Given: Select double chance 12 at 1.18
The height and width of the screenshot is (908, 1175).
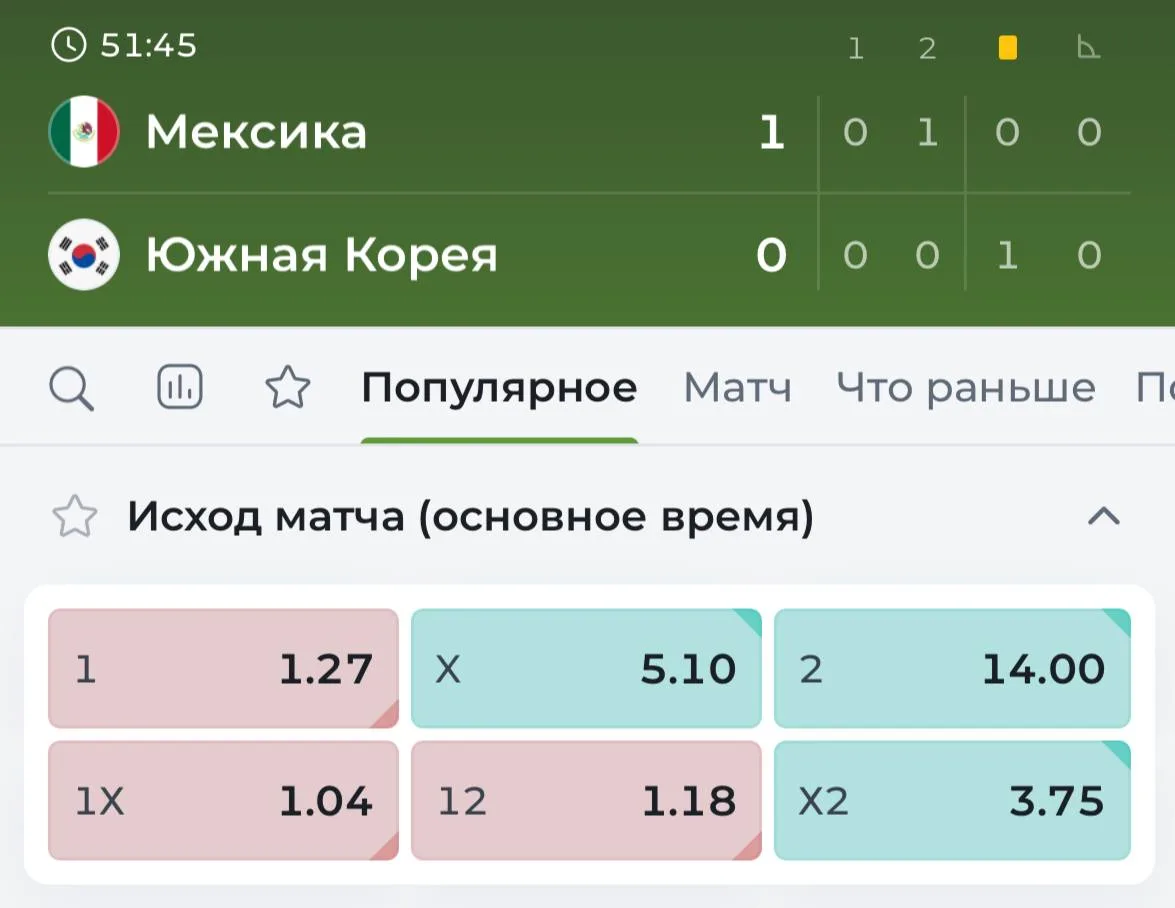Looking at the screenshot, I should click(586, 800).
